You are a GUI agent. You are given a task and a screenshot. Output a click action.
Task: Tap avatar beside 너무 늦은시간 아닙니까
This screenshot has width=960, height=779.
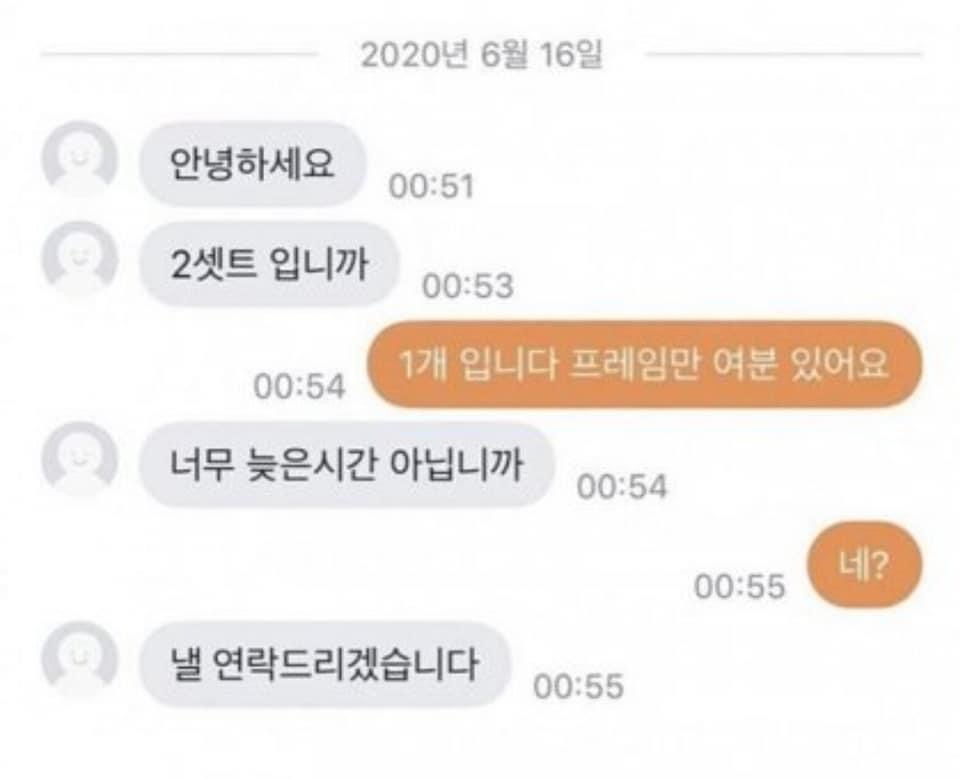click(x=80, y=459)
